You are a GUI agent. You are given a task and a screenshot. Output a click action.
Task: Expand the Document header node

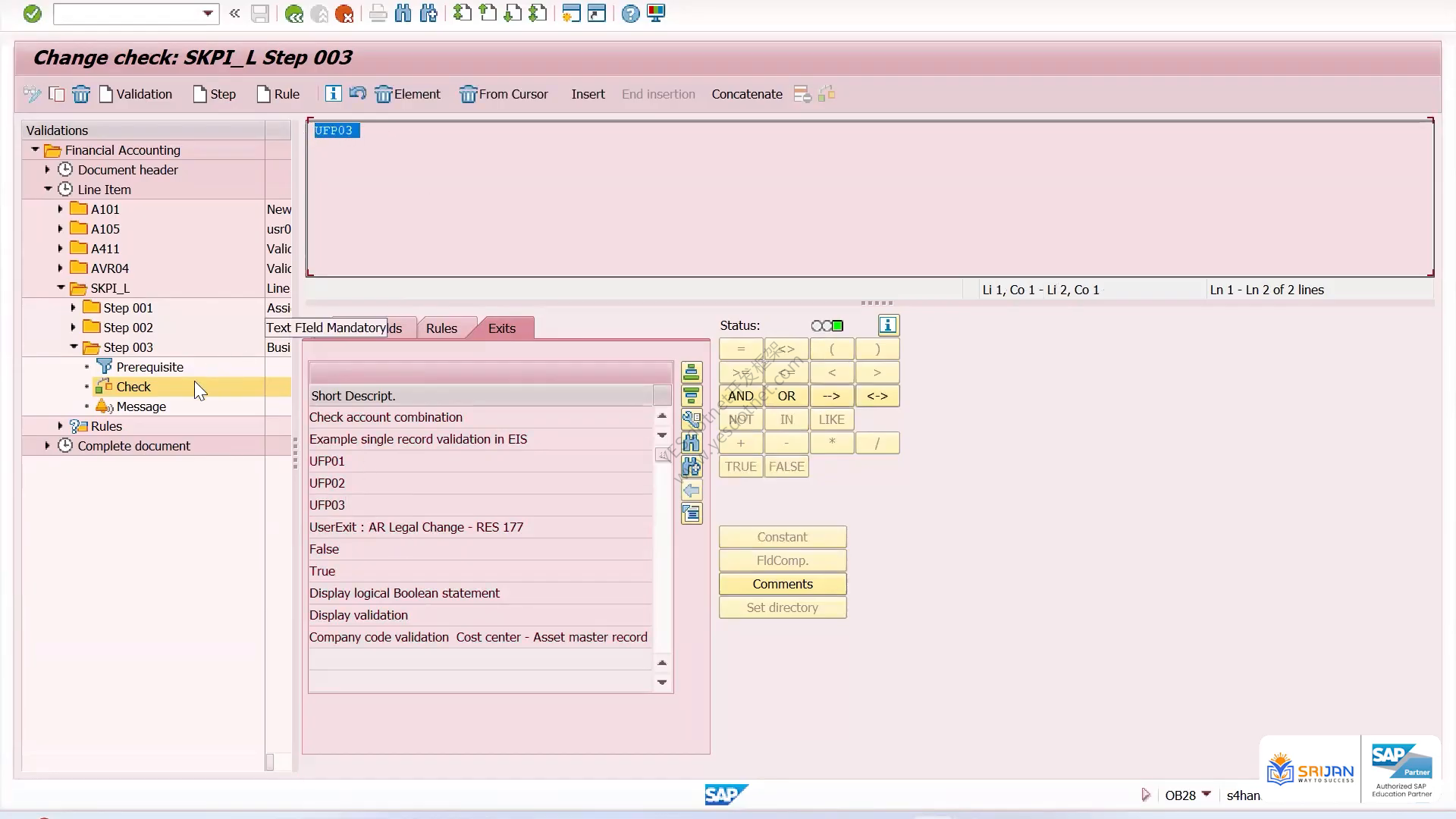48,170
